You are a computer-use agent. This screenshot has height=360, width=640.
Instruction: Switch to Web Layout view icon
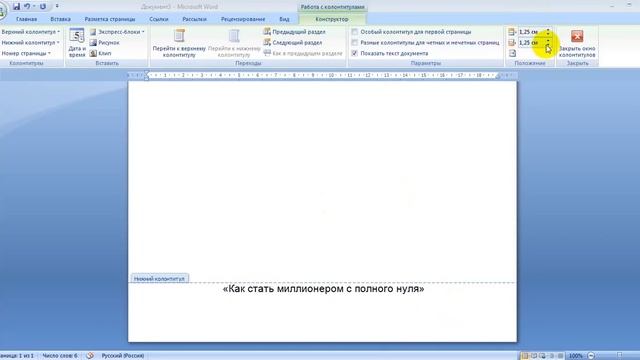point(542,356)
